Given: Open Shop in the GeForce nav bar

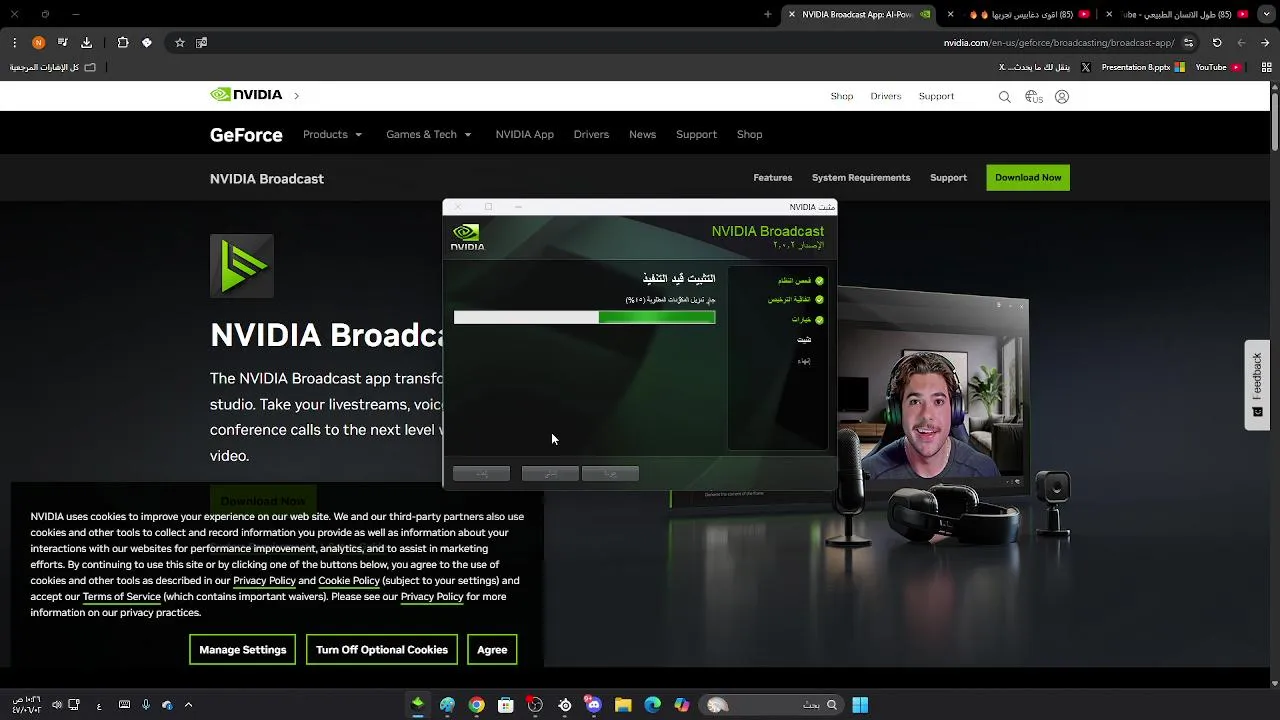Looking at the screenshot, I should pos(749,135).
